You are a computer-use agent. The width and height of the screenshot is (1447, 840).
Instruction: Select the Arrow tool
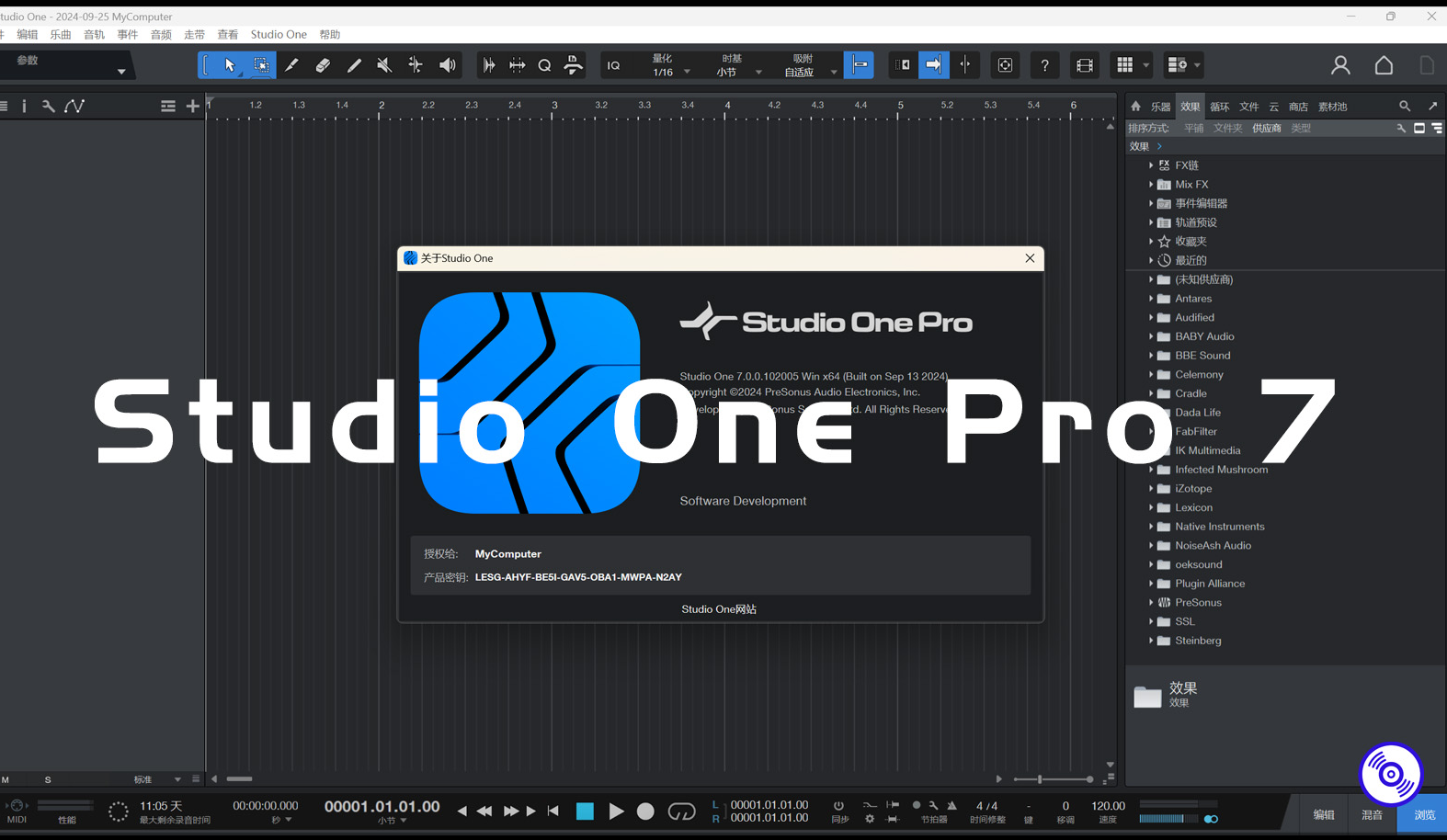(230, 65)
